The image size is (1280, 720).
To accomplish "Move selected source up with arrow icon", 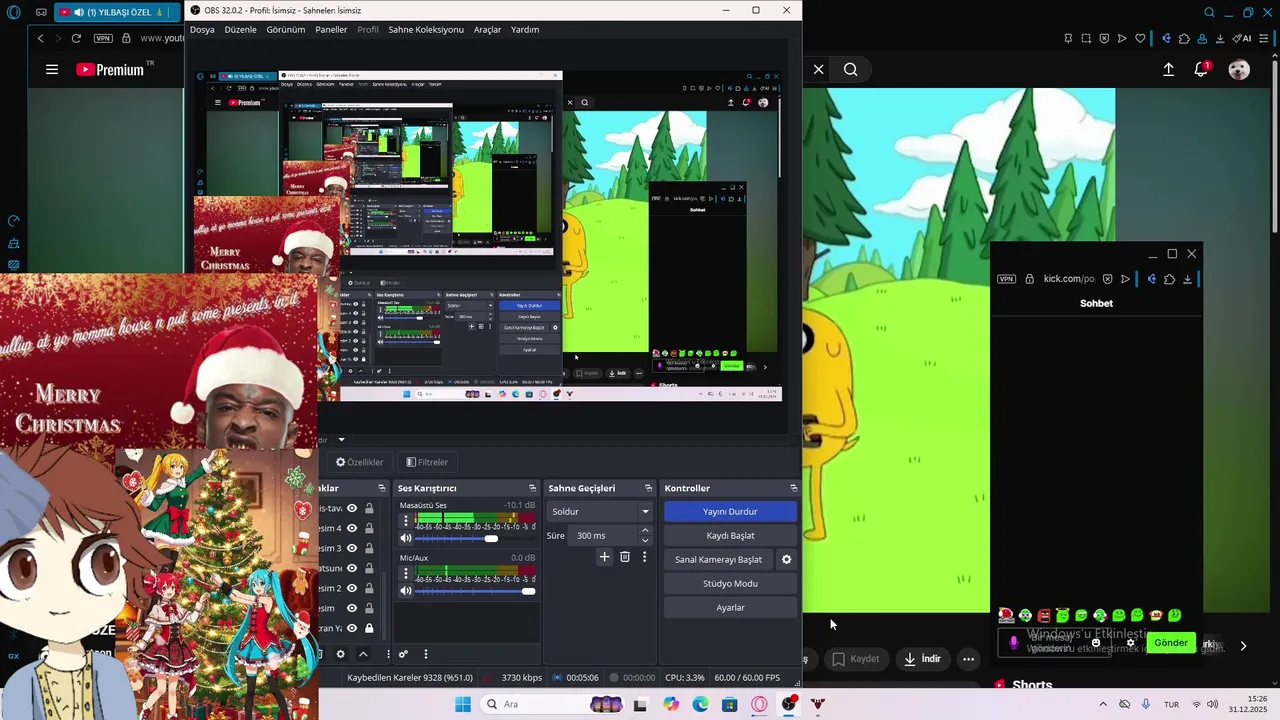I will coord(363,654).
